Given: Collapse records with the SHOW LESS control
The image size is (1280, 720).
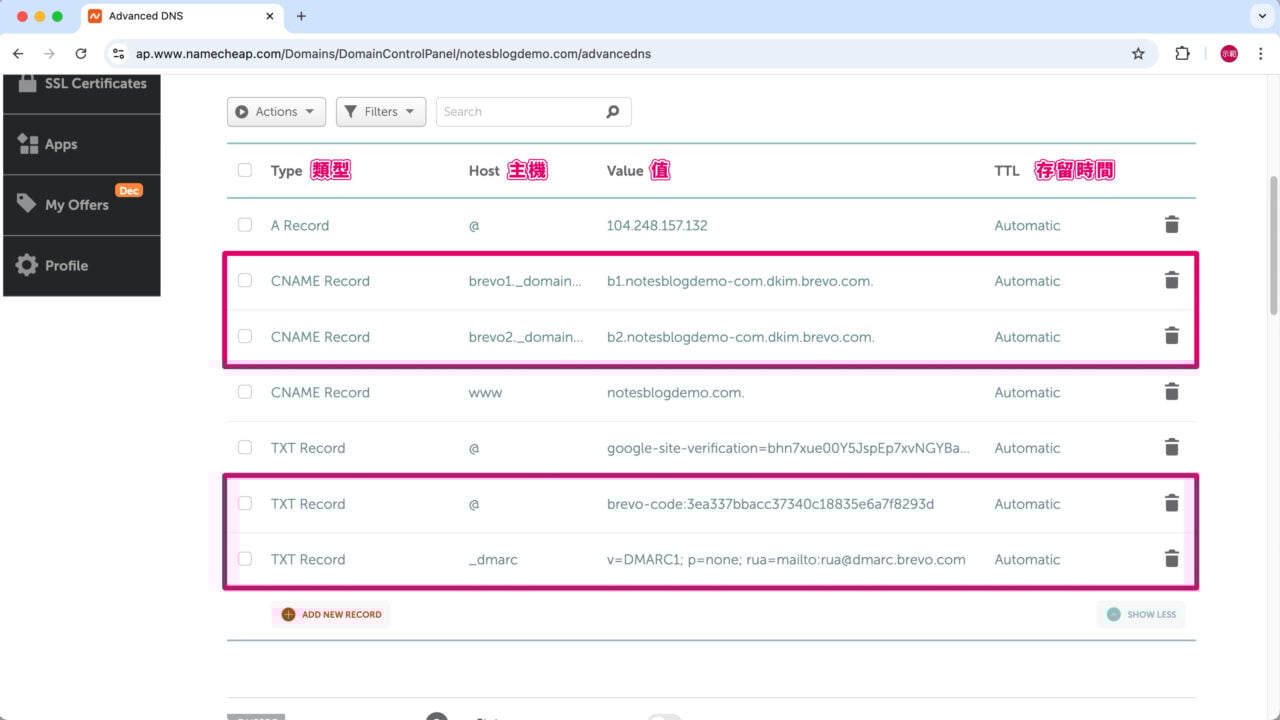Looking at the screenshot, I should tap(1140, 614).
